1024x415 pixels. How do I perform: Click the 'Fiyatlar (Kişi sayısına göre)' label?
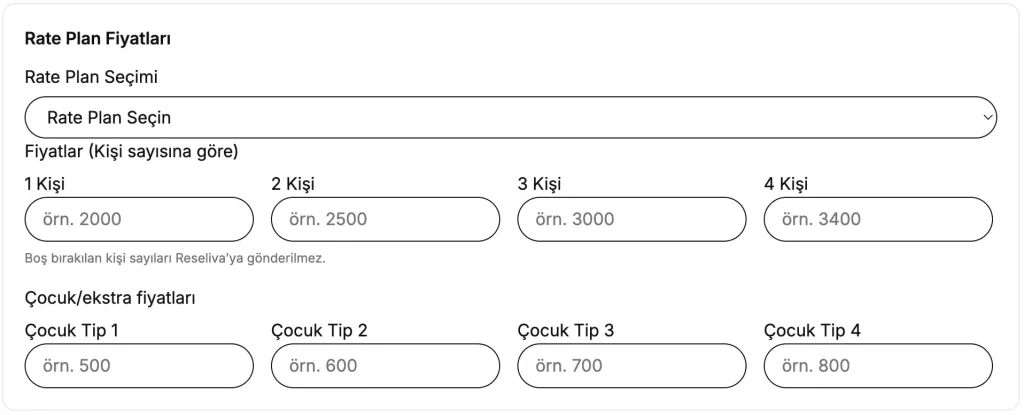pyautogui.click(x=131, y=152)
